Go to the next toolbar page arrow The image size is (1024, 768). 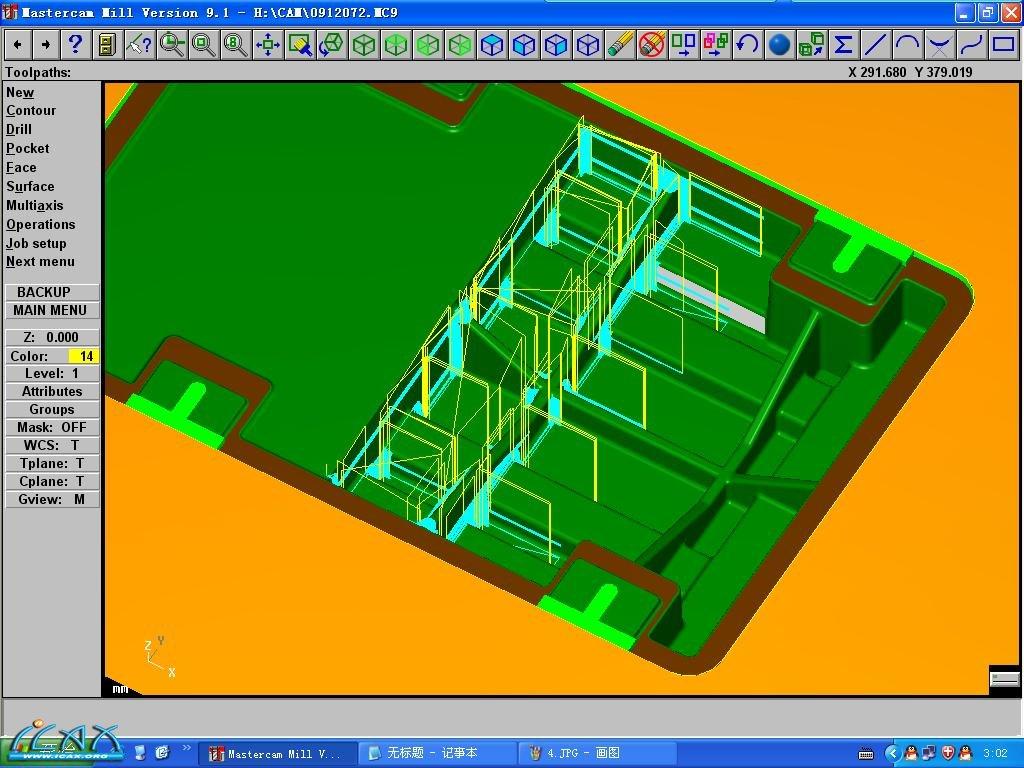coord(46,45)
